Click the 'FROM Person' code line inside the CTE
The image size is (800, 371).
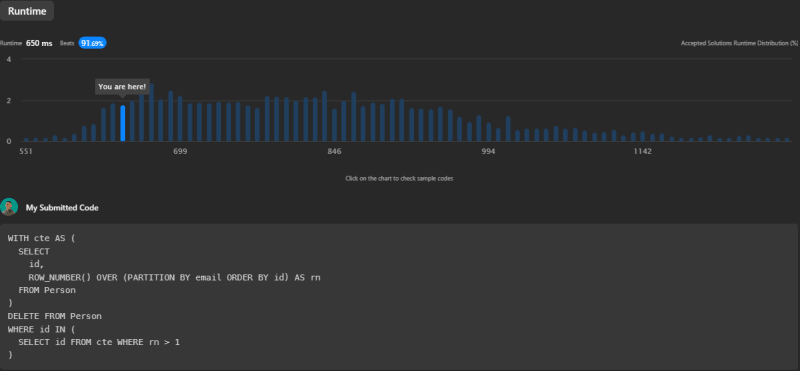[47, 290]
